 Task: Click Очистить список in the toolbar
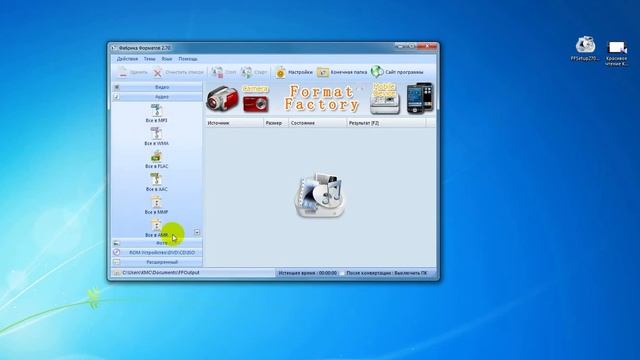[178, 72]
